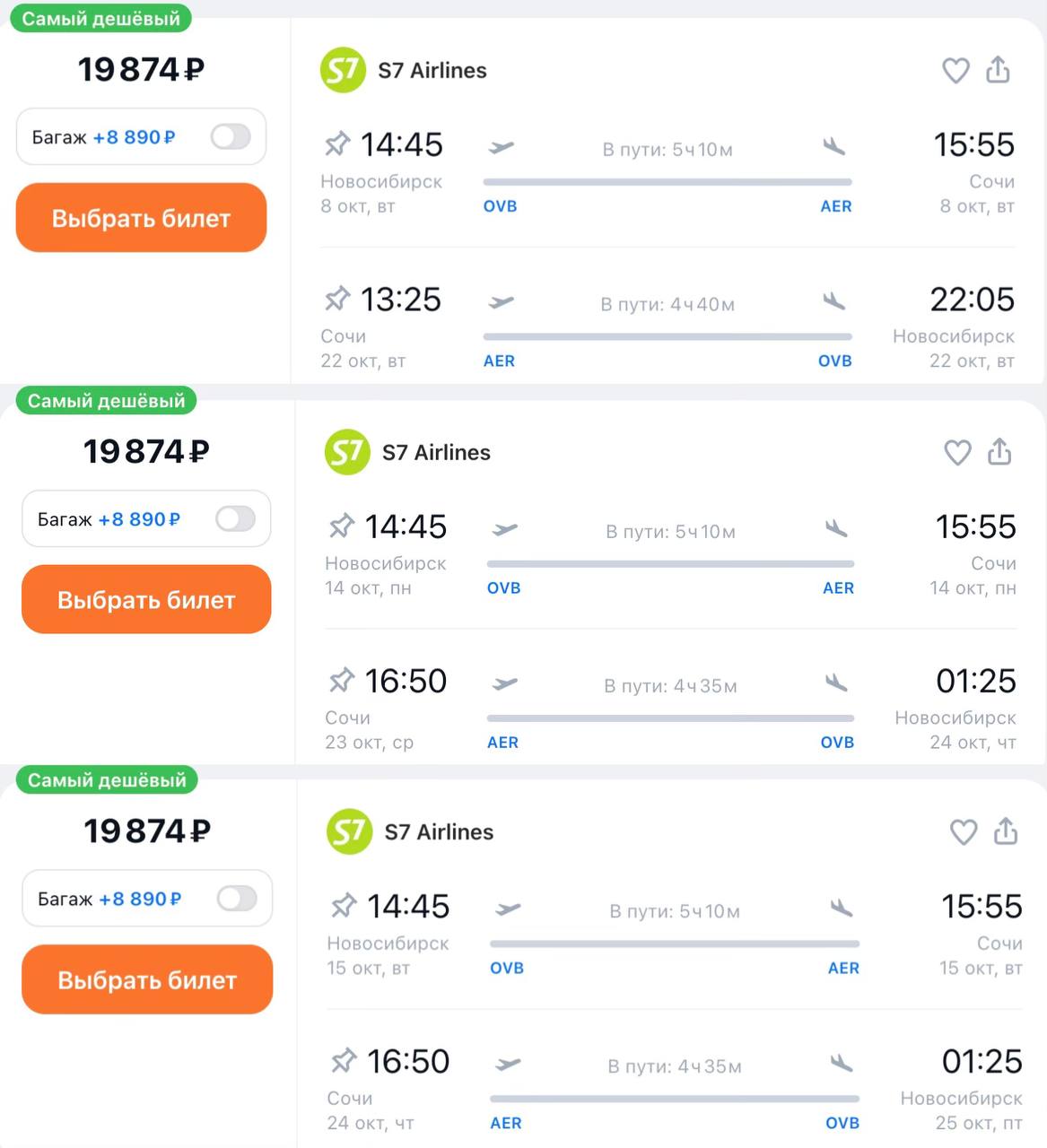
Task: Choose ticket departing 15 Oct
Action: (147, 980)
